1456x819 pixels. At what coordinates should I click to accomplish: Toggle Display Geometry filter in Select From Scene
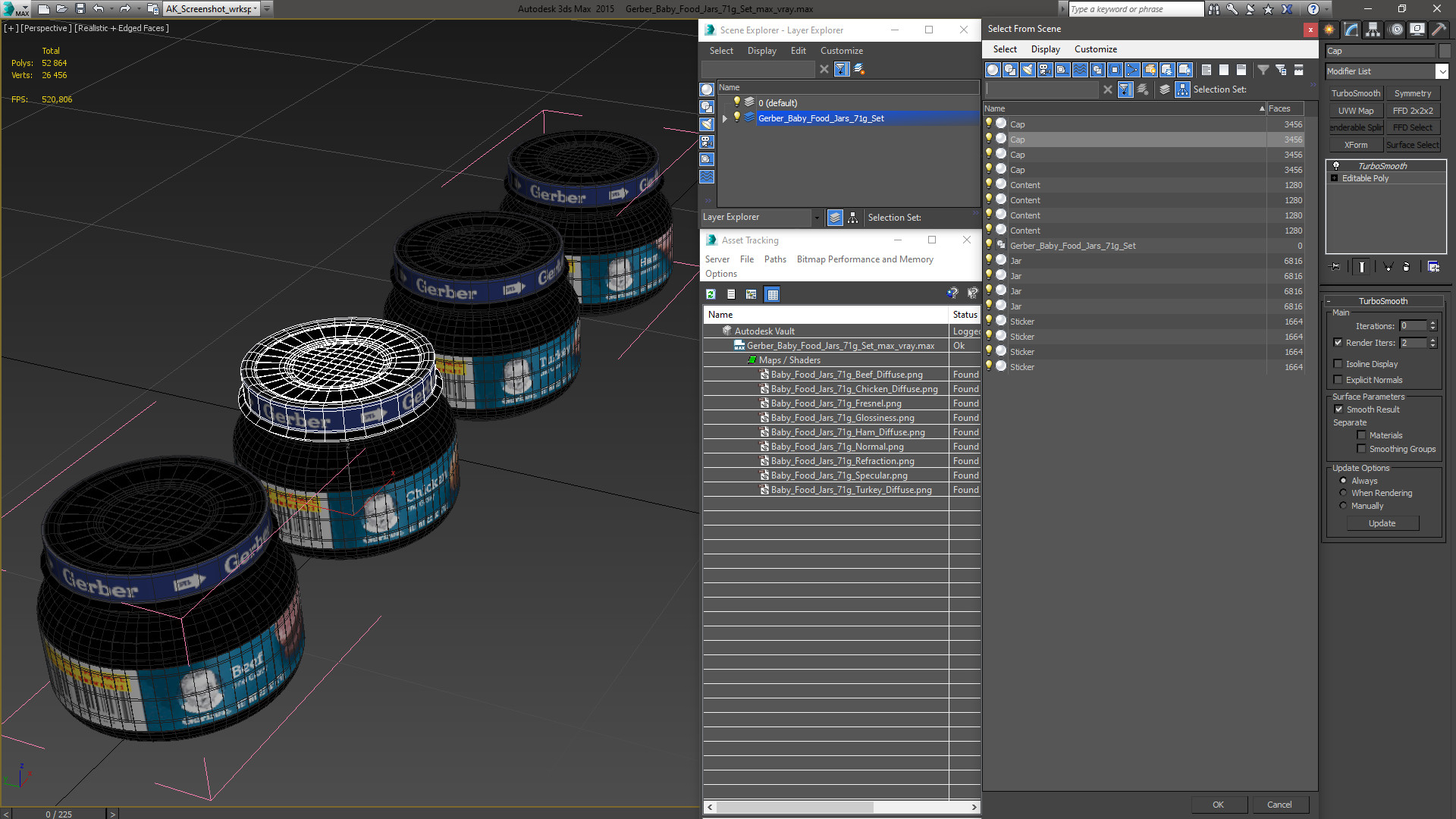pyautogui.click(x=993, y=70)
